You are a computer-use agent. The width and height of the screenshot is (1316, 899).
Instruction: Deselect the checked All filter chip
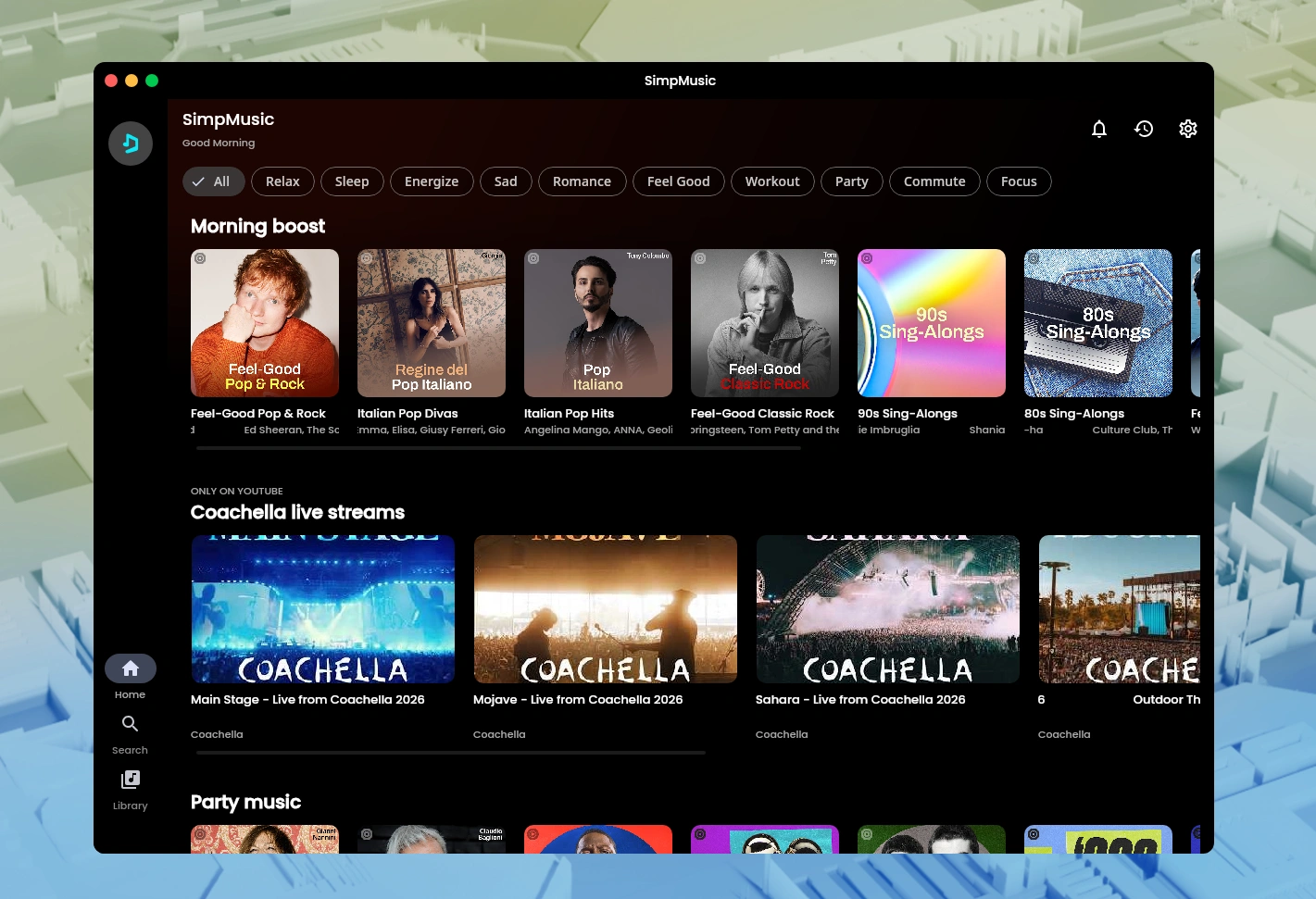click(x=213, y=181)
